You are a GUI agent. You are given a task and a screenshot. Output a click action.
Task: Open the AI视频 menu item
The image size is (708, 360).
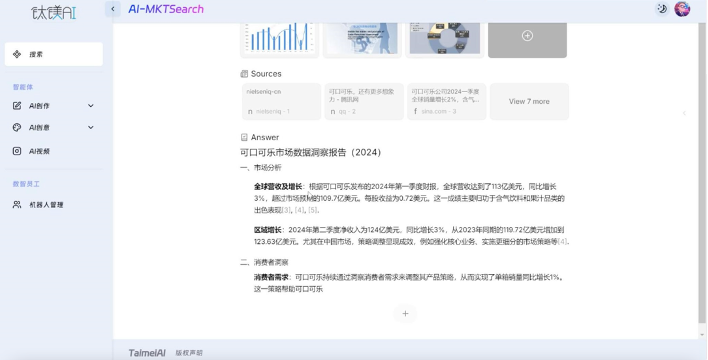coord(54,151)
